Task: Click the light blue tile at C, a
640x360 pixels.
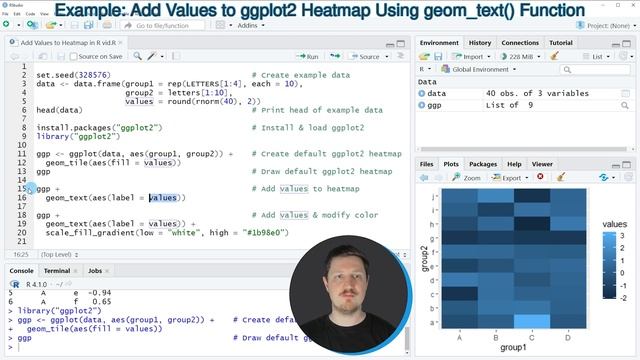Action: 532,321
